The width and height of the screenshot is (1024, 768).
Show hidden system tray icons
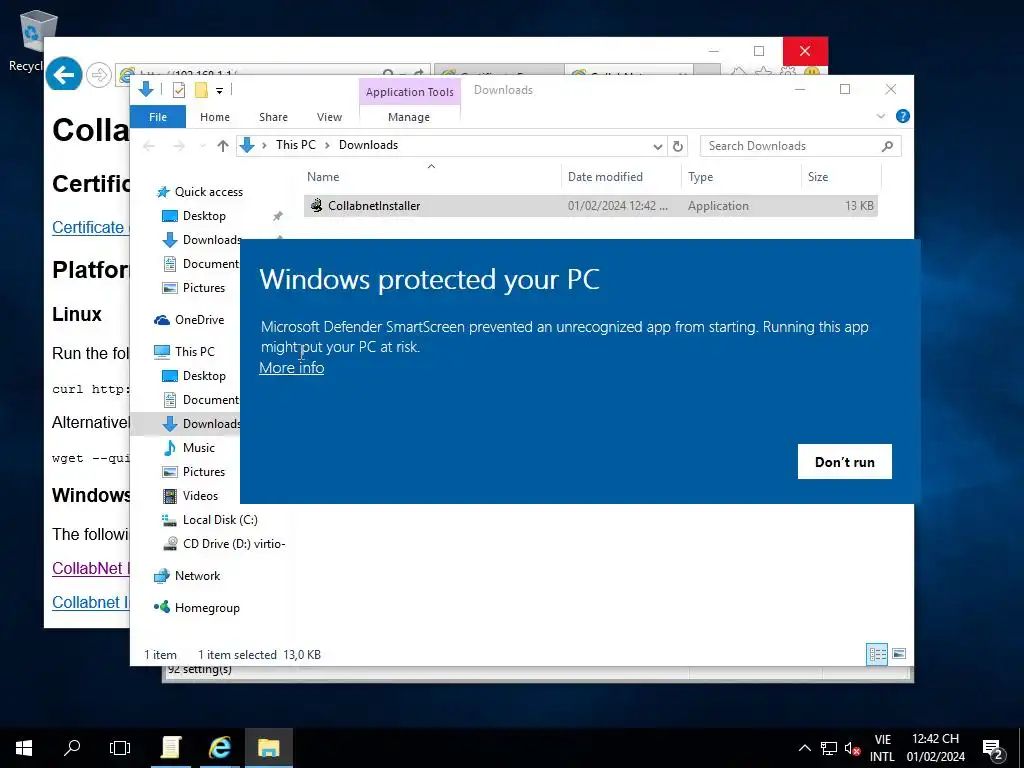tap(805, 748)
